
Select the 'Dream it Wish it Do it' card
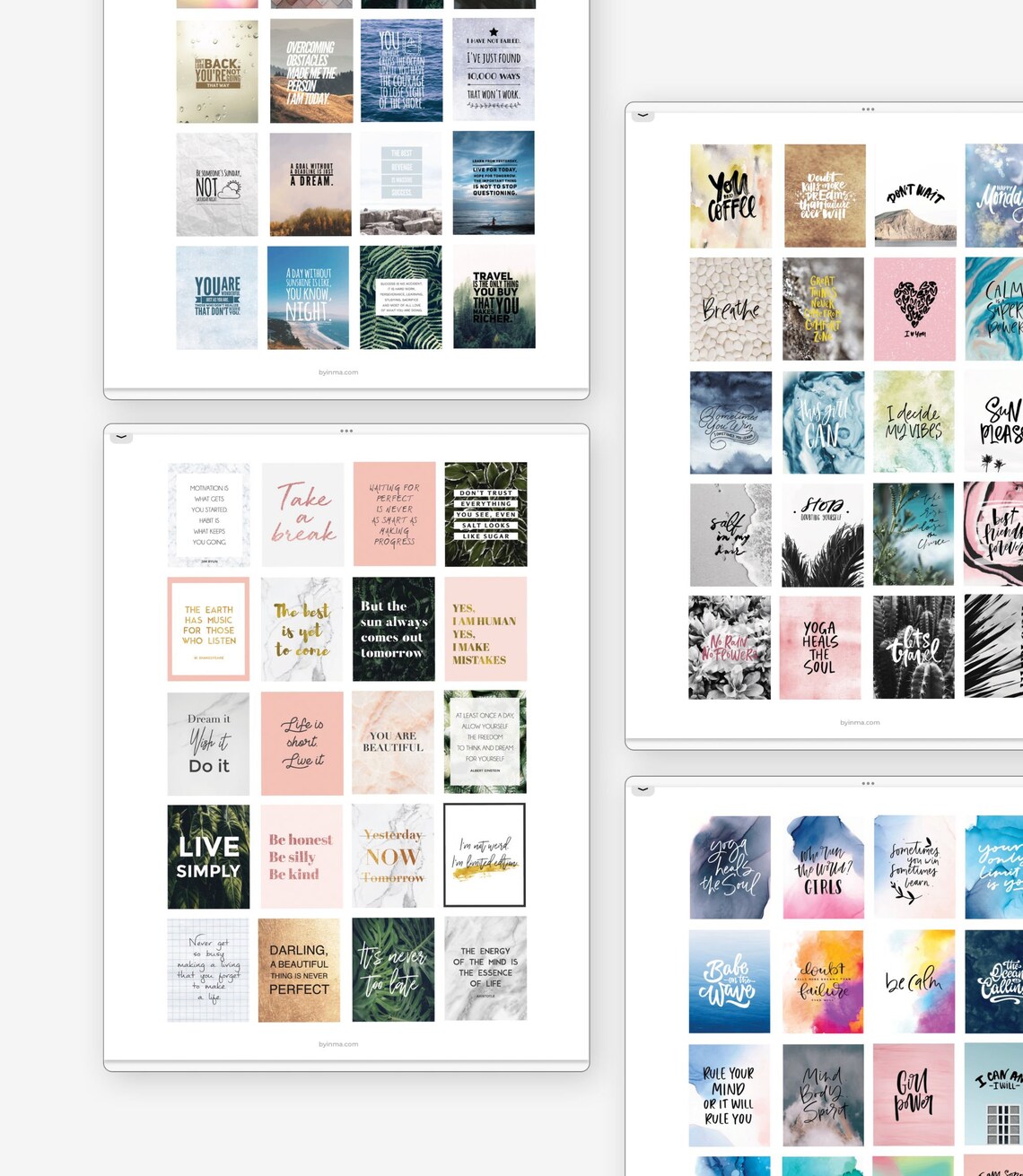208,741
